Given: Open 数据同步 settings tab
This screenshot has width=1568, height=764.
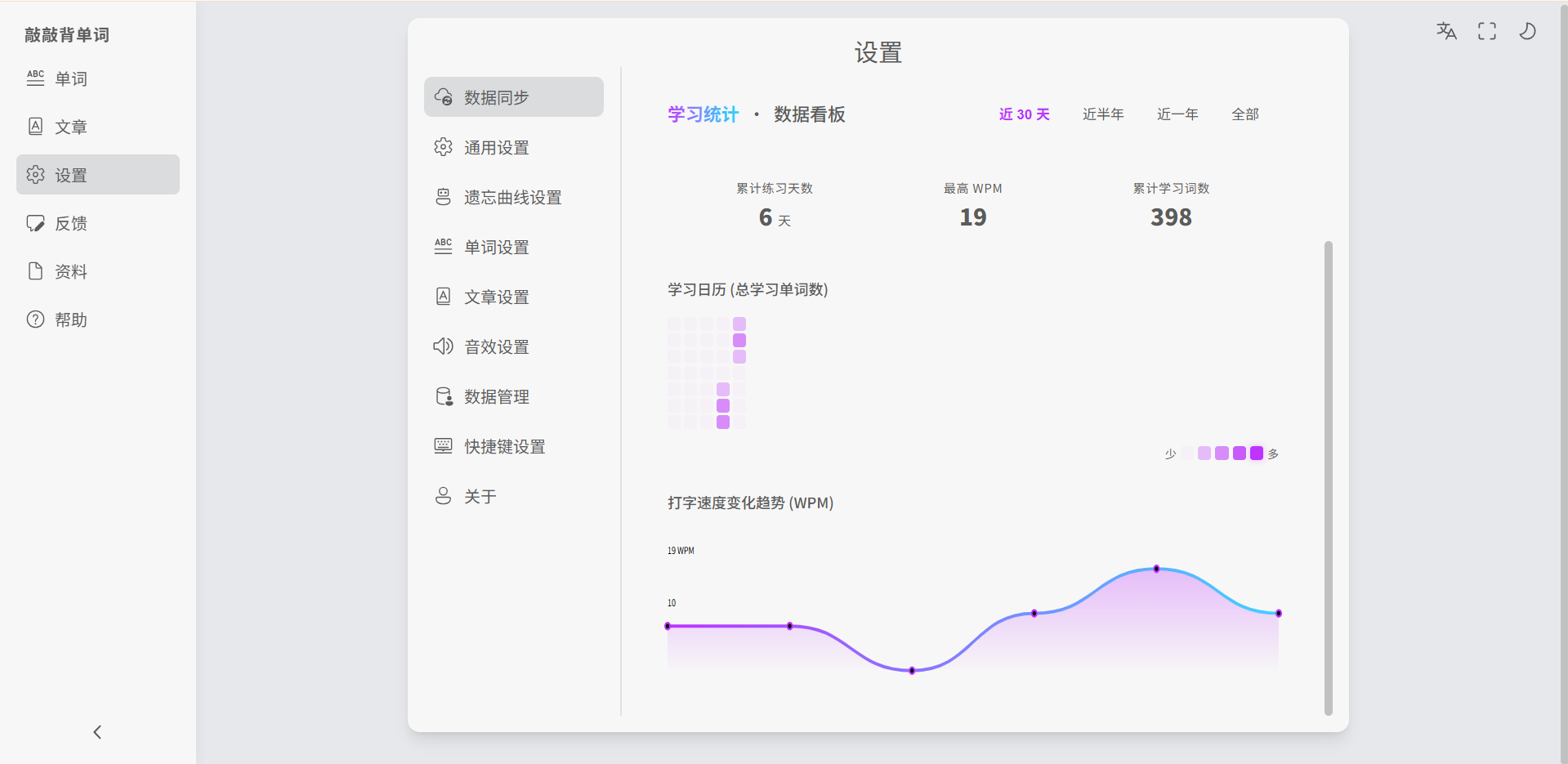Looking at the screenshot, I should tap(514, 97).
